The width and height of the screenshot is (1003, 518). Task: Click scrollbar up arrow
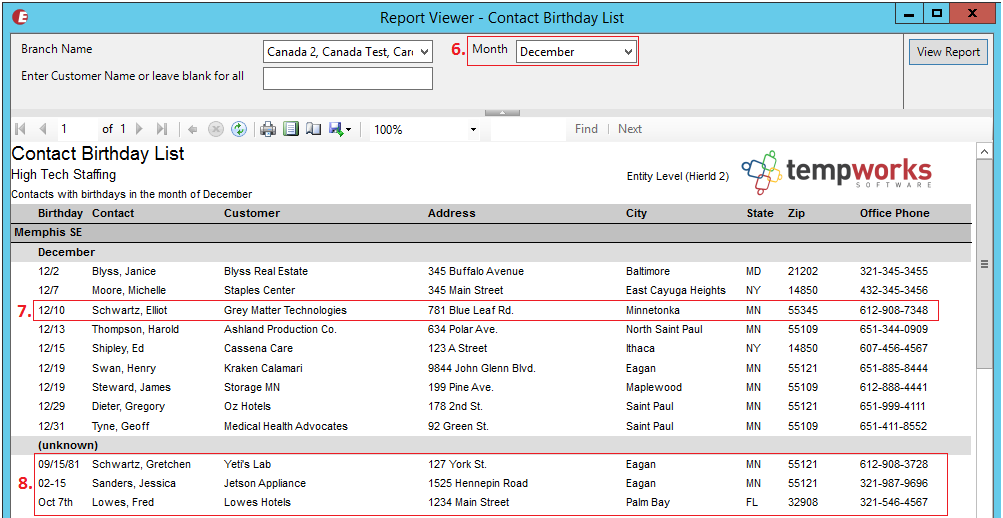pyautogui.click(x=984, y=152)
